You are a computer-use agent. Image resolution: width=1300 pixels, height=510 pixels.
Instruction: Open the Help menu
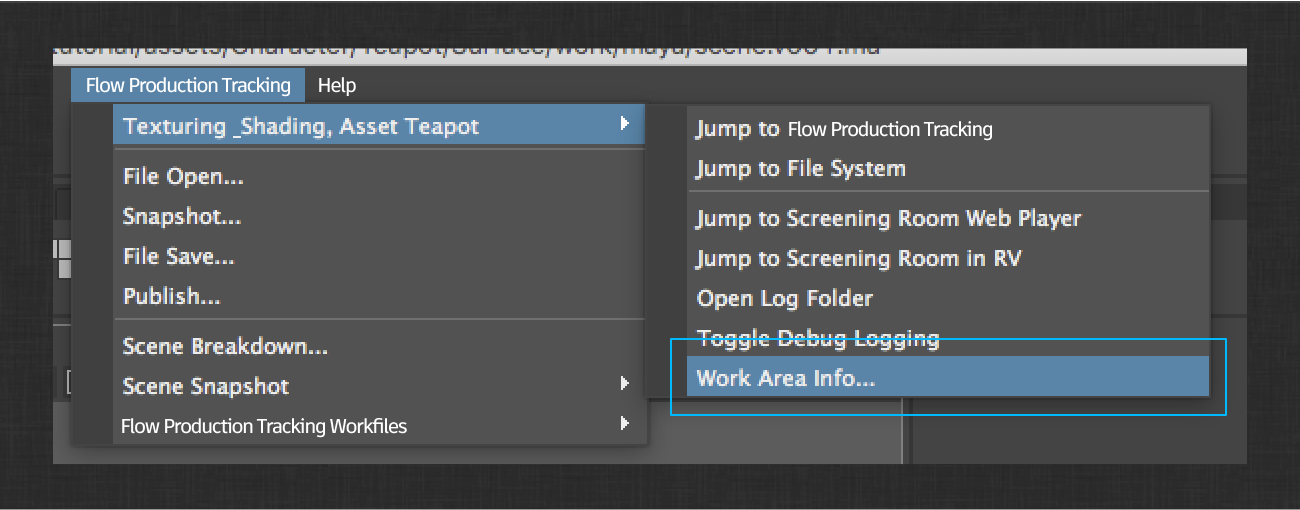[337, 86]
